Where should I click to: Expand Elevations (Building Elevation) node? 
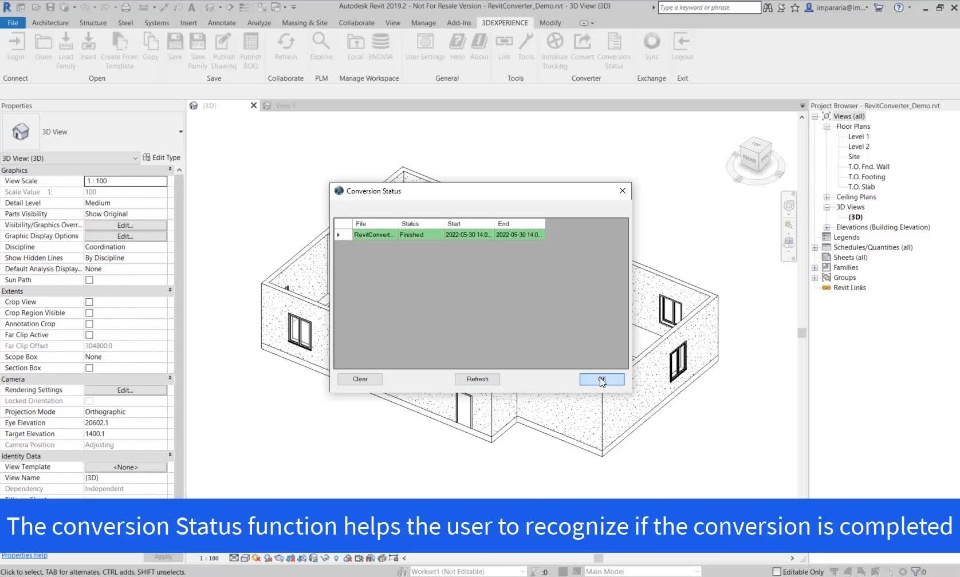[827, 227]
